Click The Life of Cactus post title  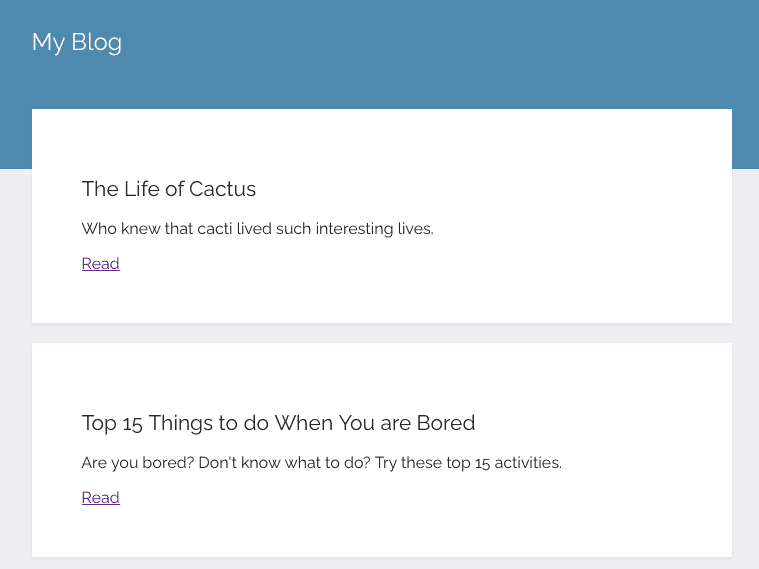[x=169, y=189]
